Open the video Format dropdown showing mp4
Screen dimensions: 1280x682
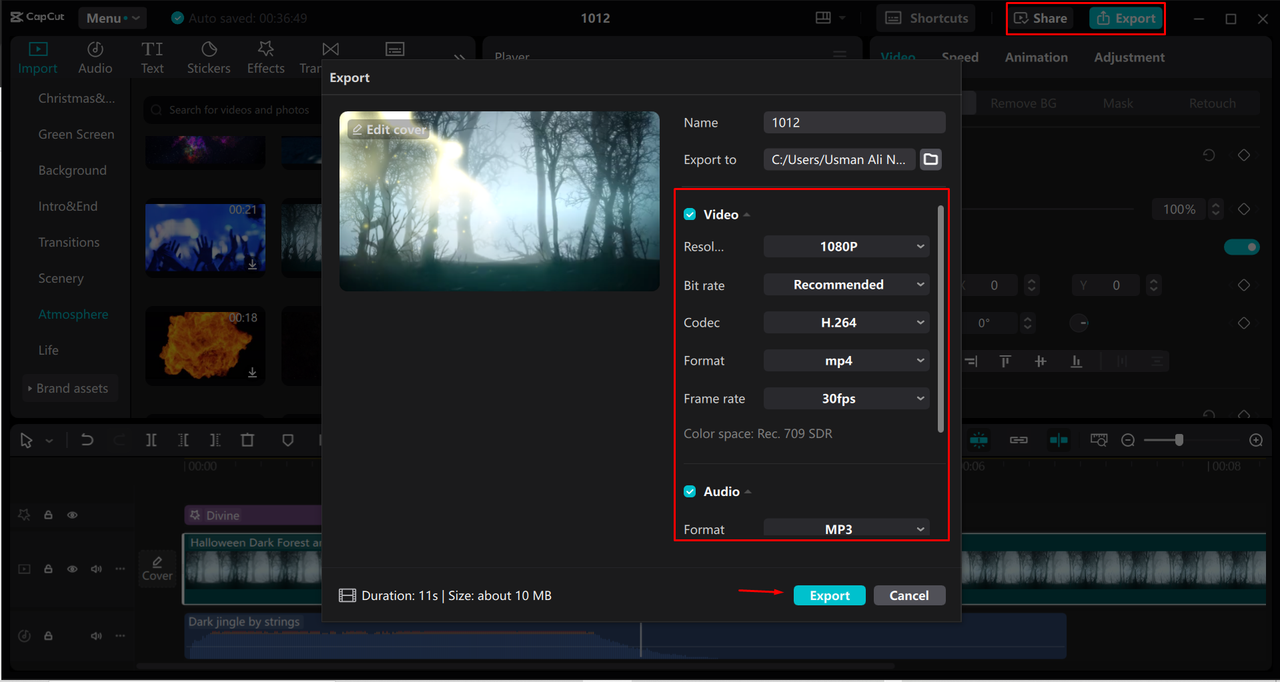tap(846, 361)
